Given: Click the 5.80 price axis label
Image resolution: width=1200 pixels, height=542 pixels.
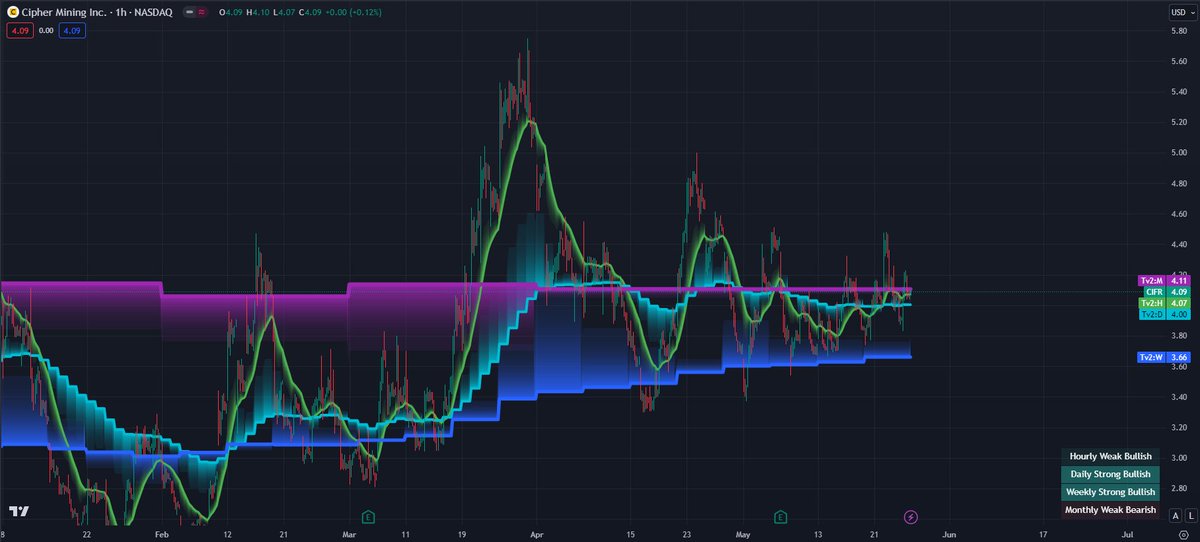Looking at the screenshot, I should coord(1179,32).
